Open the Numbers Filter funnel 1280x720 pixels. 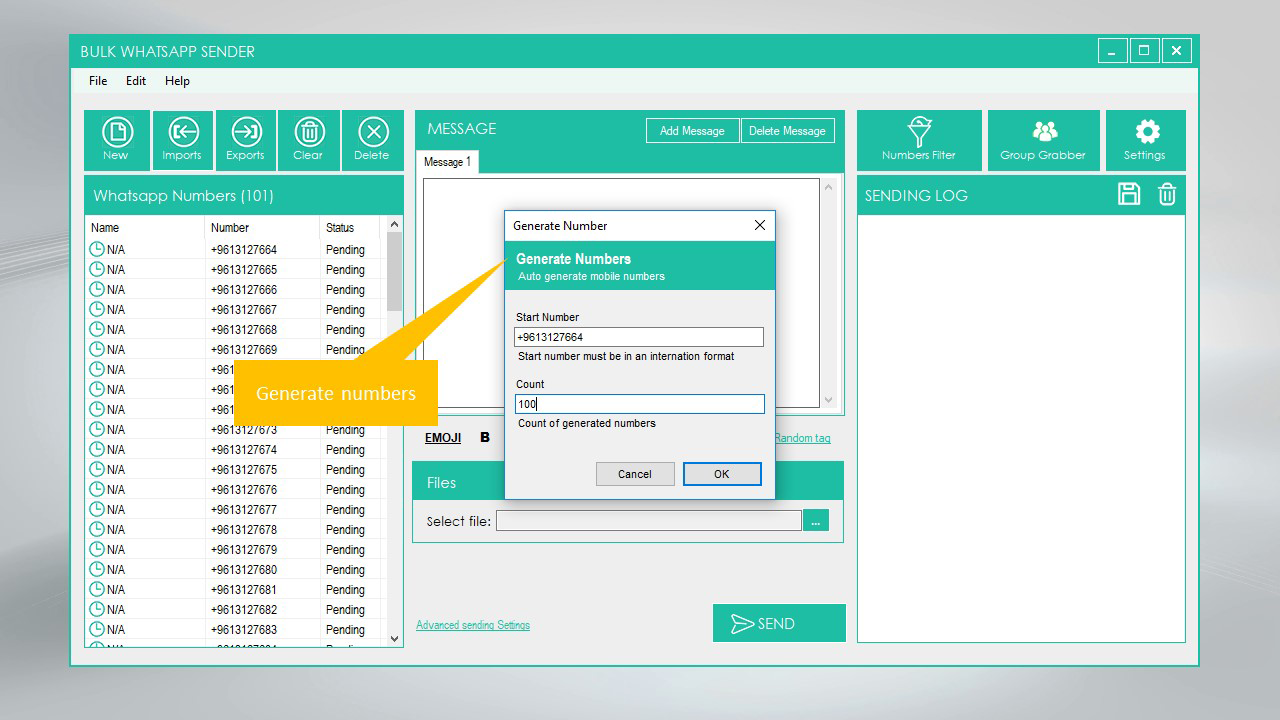pyautogui.click(x=919, y=140)
